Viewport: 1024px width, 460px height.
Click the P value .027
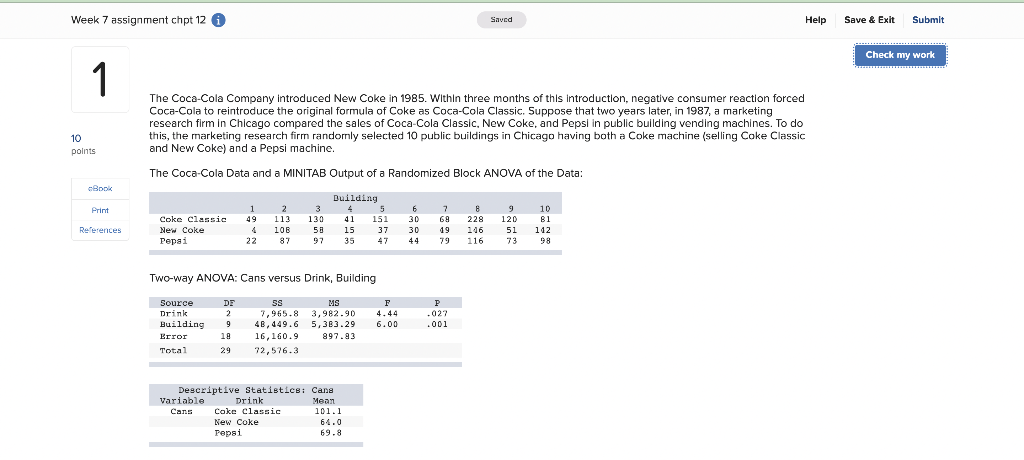[x=438, y=314]
